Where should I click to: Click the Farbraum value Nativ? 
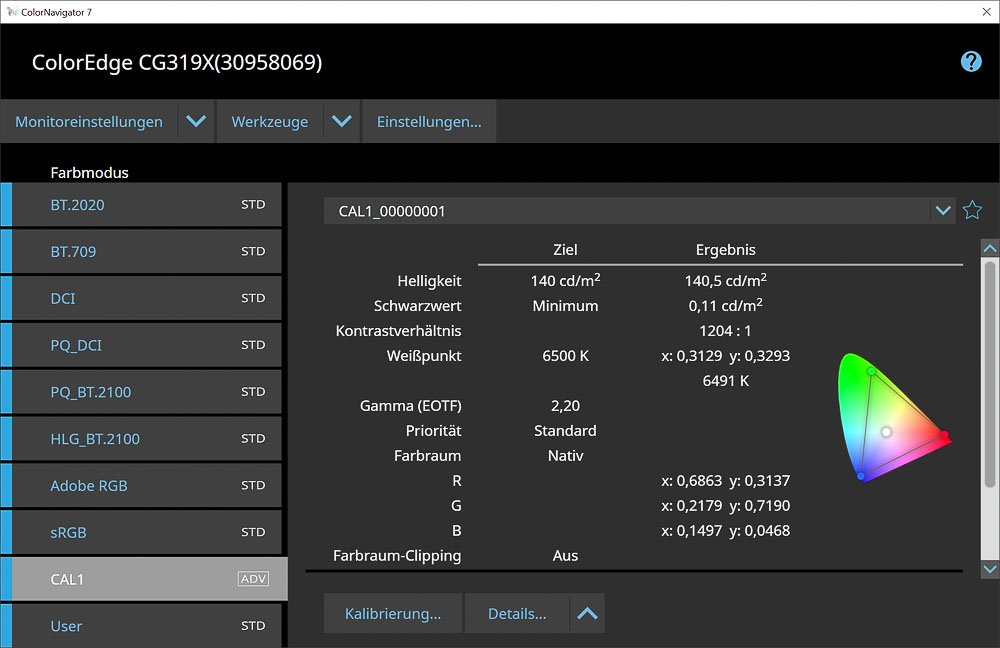click(x=566, y=455)
